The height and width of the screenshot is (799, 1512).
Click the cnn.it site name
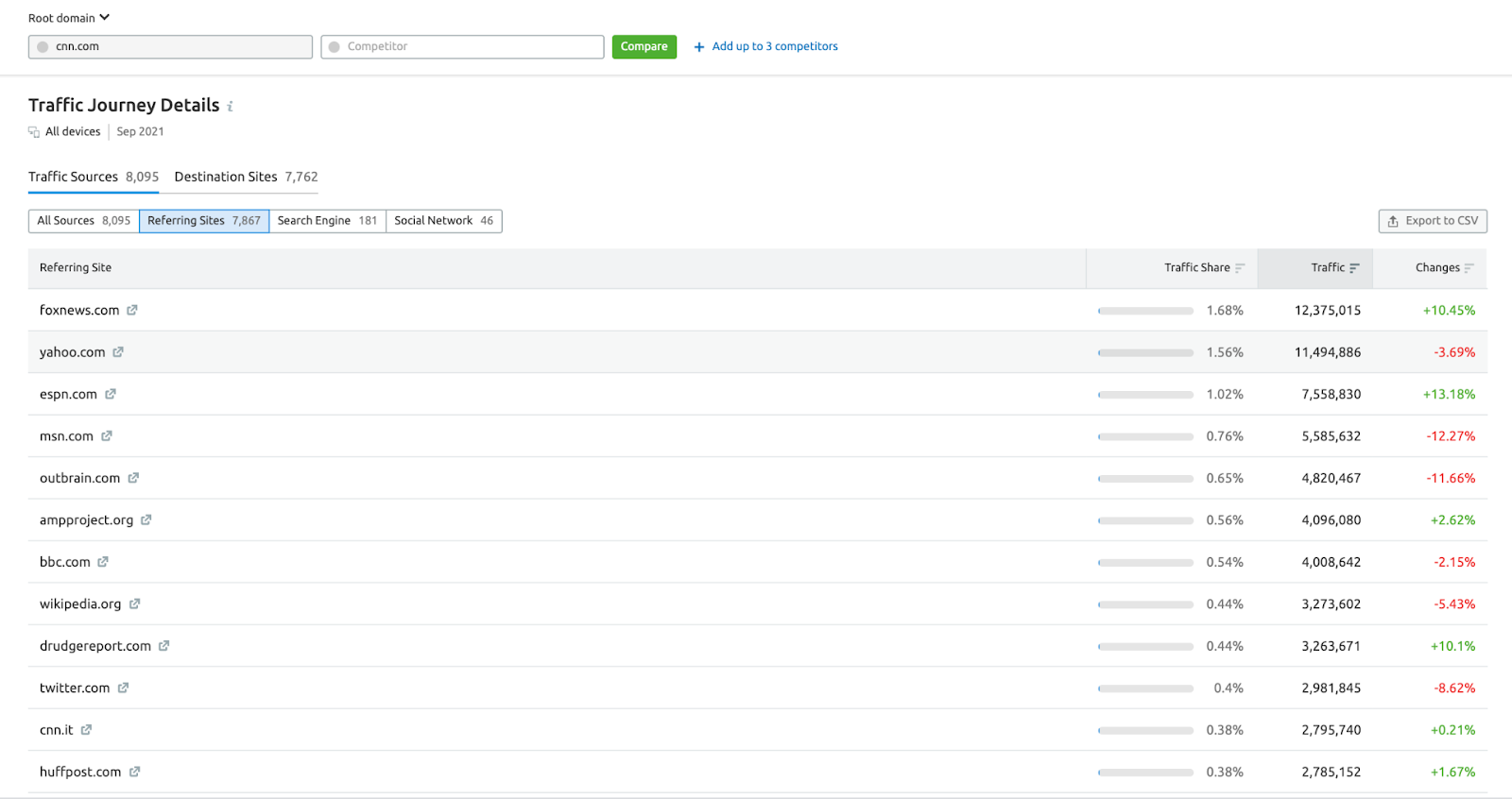click(57, 730)
